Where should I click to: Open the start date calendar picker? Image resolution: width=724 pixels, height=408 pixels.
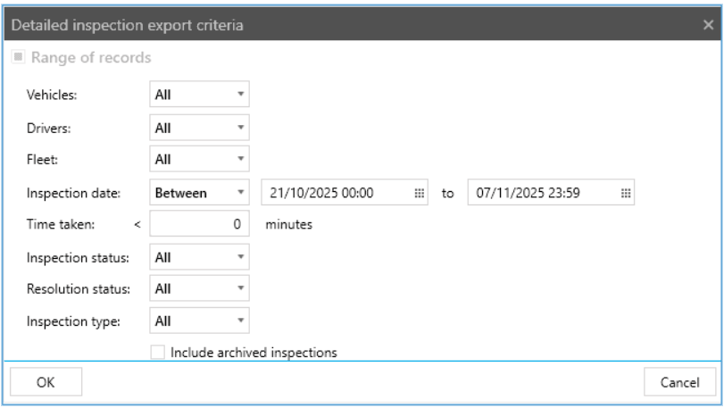point(419,193)
